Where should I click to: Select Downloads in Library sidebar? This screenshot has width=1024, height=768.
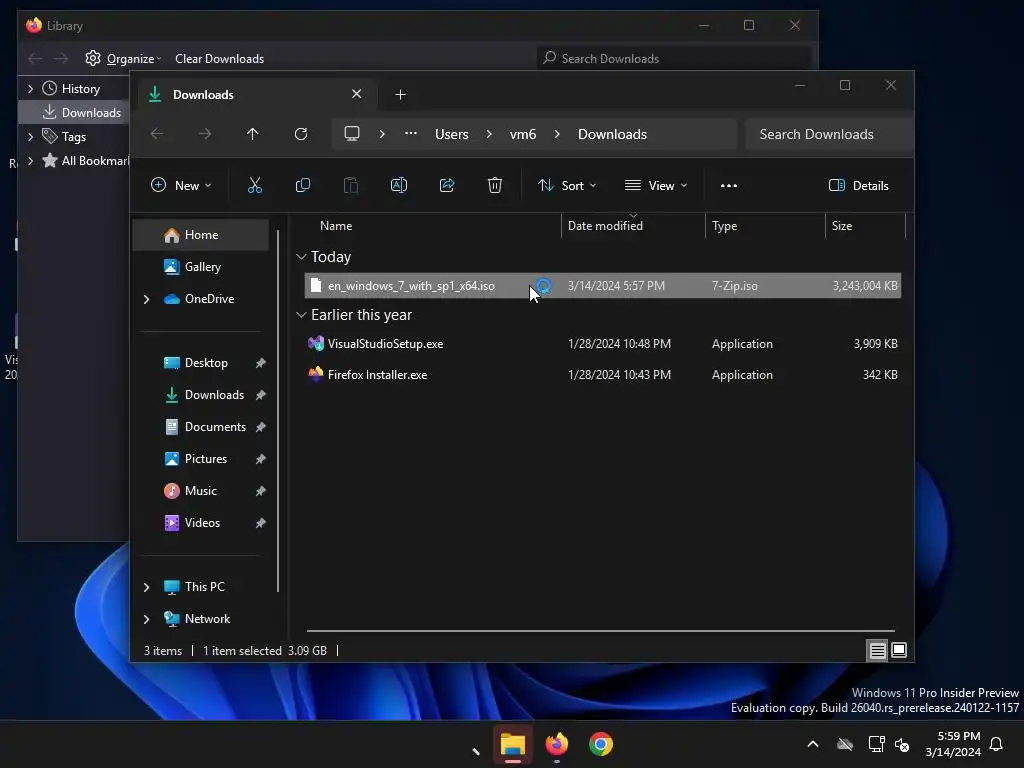[x=73, y=113]
